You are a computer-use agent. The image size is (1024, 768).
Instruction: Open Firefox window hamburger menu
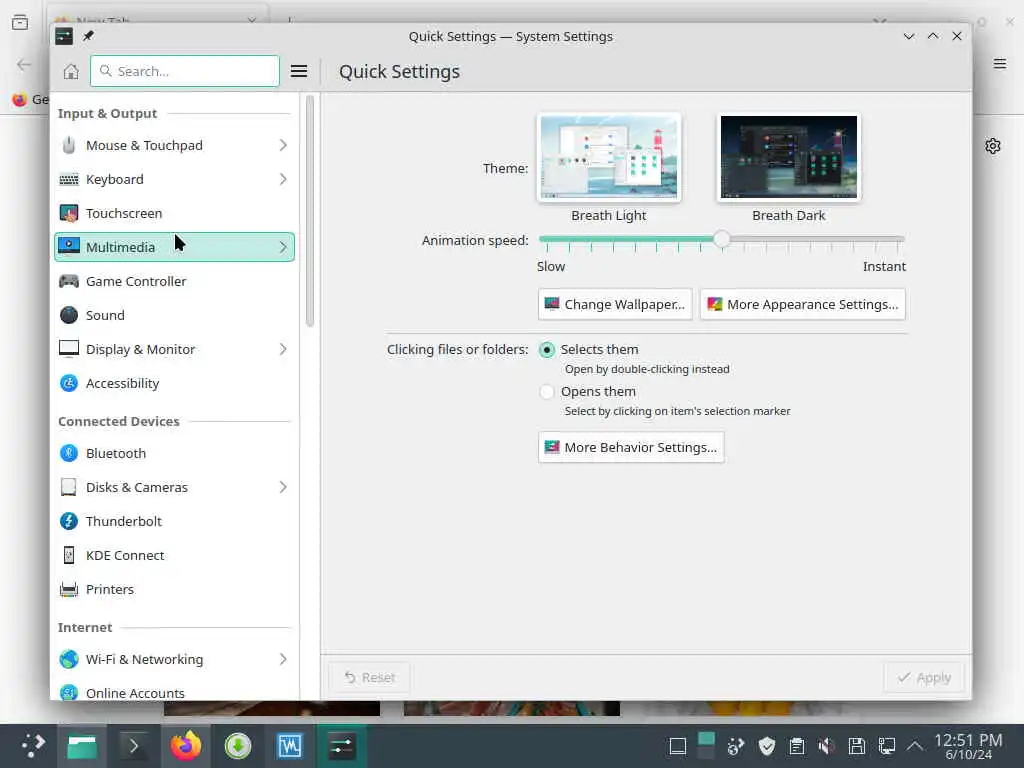pyautogui.click(x=999, y=63)
